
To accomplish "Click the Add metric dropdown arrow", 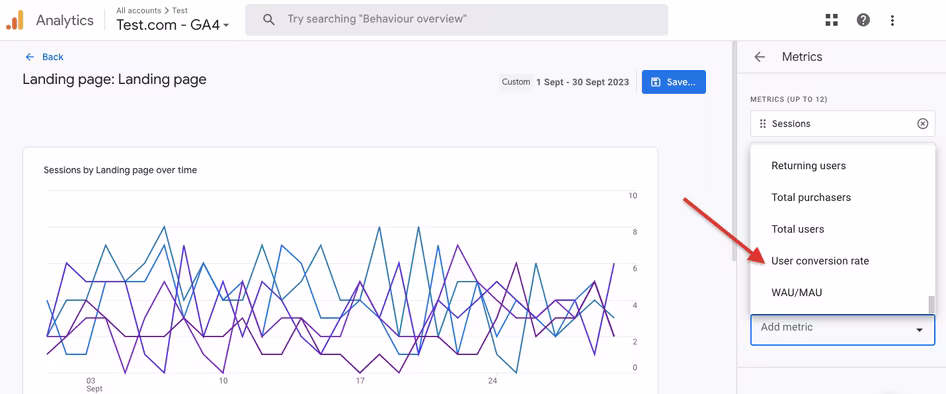I will (x=919, y=329).
